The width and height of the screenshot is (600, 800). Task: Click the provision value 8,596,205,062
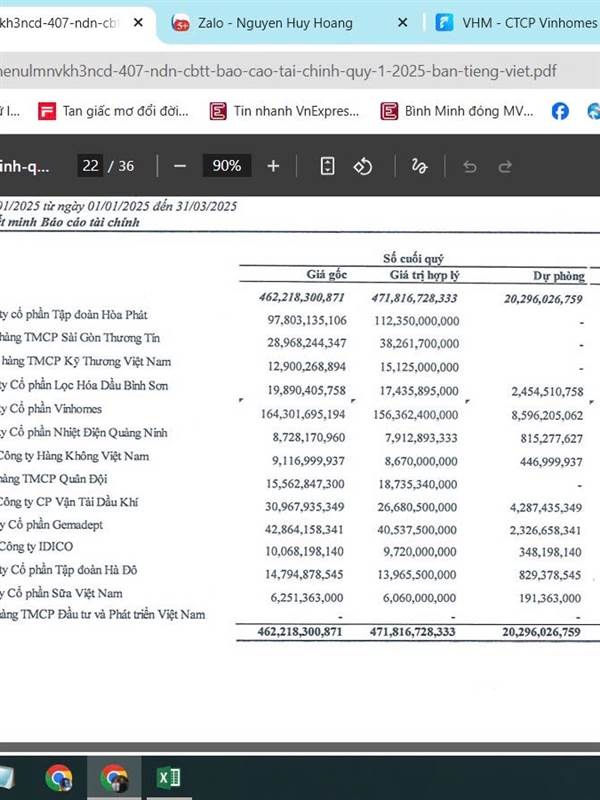pos(547,415)
